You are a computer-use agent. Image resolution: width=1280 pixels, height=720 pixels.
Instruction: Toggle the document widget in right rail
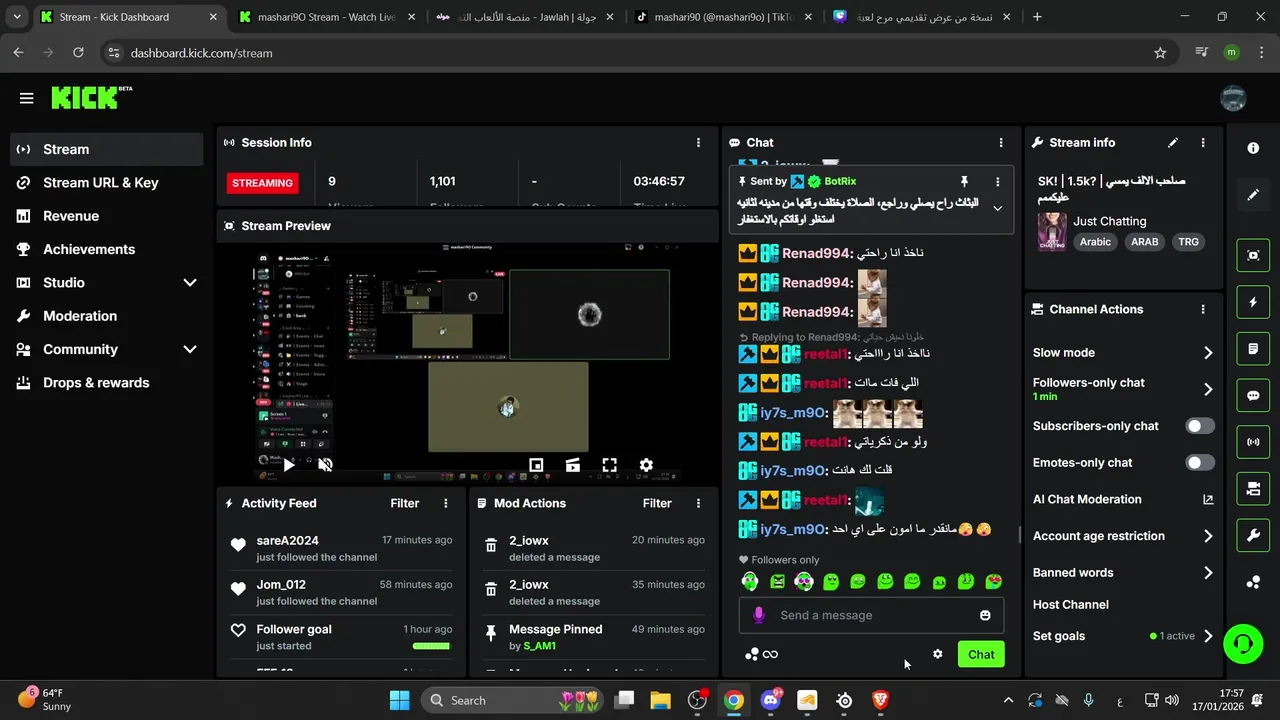click(x=1253, y=349)
